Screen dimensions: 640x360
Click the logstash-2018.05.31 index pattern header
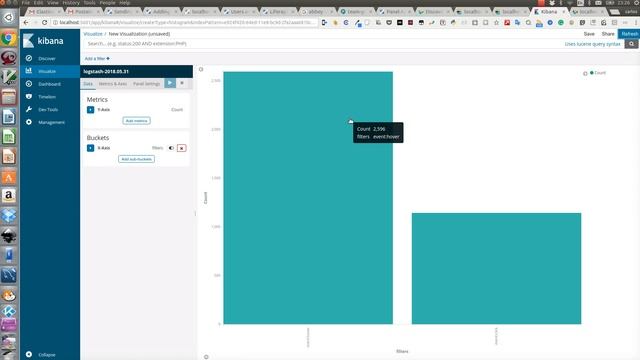click(136, 71)
